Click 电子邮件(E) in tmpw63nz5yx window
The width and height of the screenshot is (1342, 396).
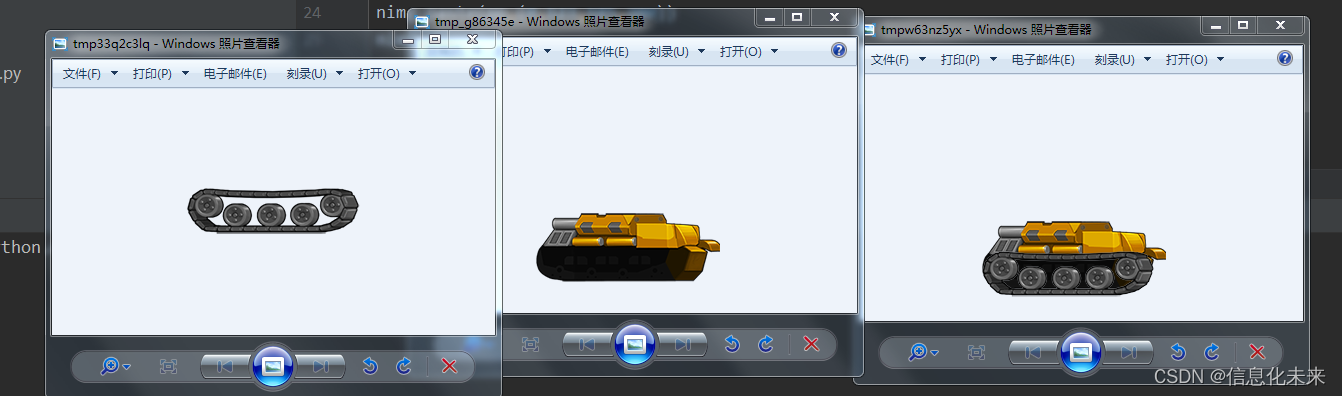coord(1043,60)
